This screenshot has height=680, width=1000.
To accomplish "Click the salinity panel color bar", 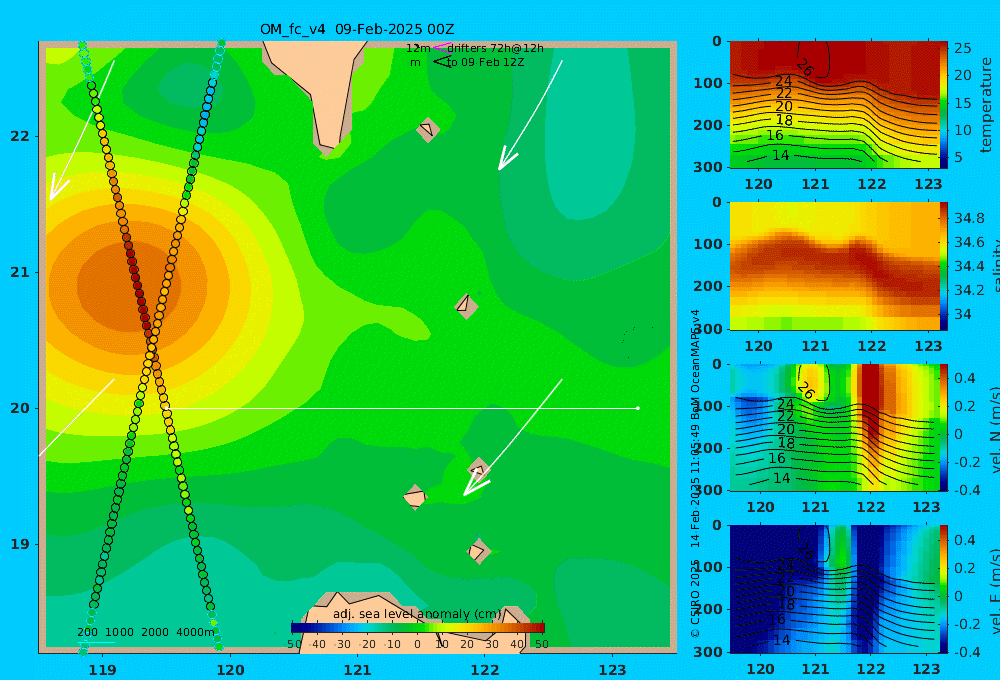I will (944, 266).
